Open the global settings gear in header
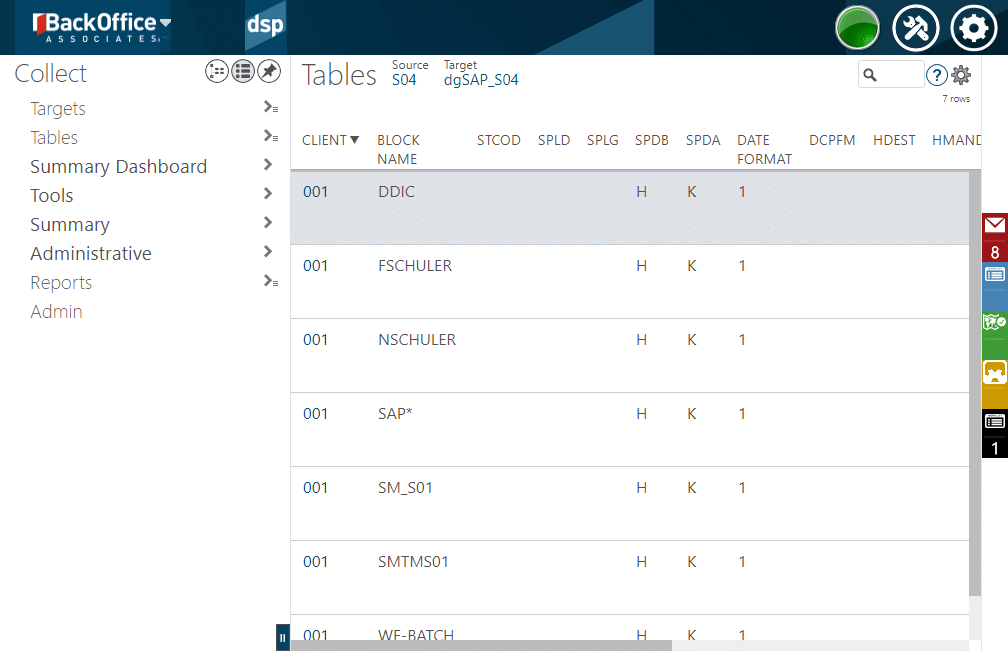This screenshot has height=651, width=1008. (x=973, y=28)
